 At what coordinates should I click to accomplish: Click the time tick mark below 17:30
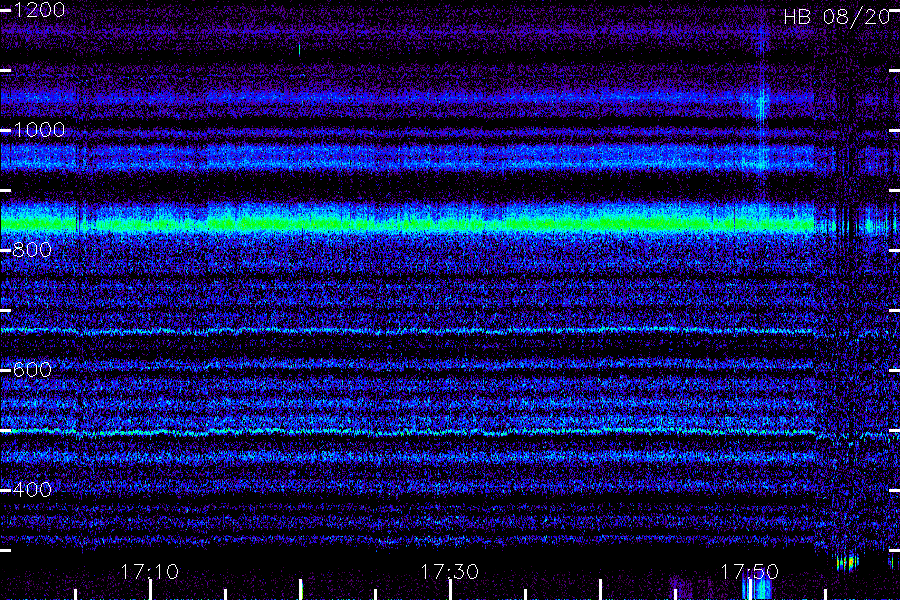coord(450,590)
